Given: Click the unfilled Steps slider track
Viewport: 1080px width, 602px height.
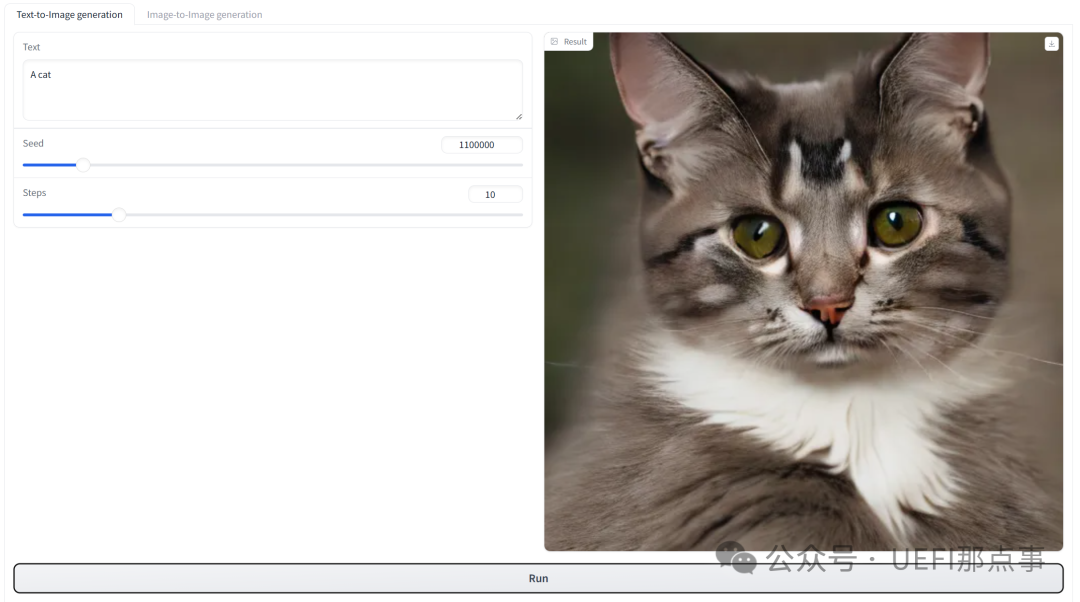Looking at the screenshot, I should coord(320,214).
